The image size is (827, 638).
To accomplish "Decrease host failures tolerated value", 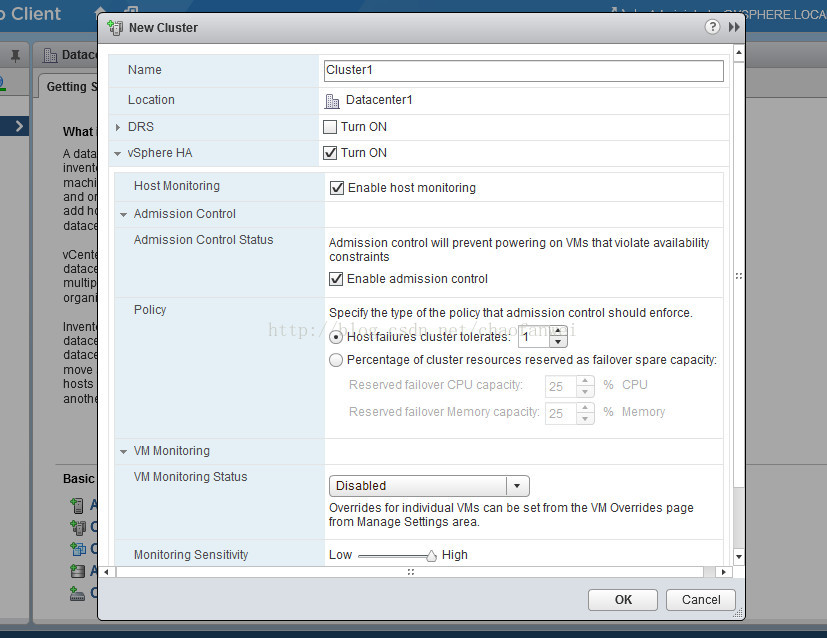I will [558, 342].
